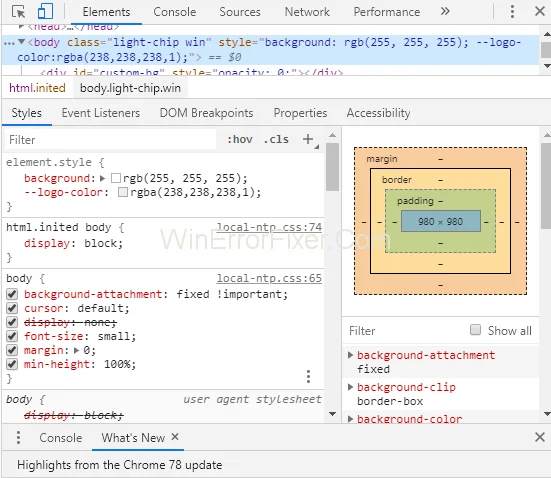
Task: Click the 'Highlights from the Chrome 78 update' text
Action: (119, 465)
